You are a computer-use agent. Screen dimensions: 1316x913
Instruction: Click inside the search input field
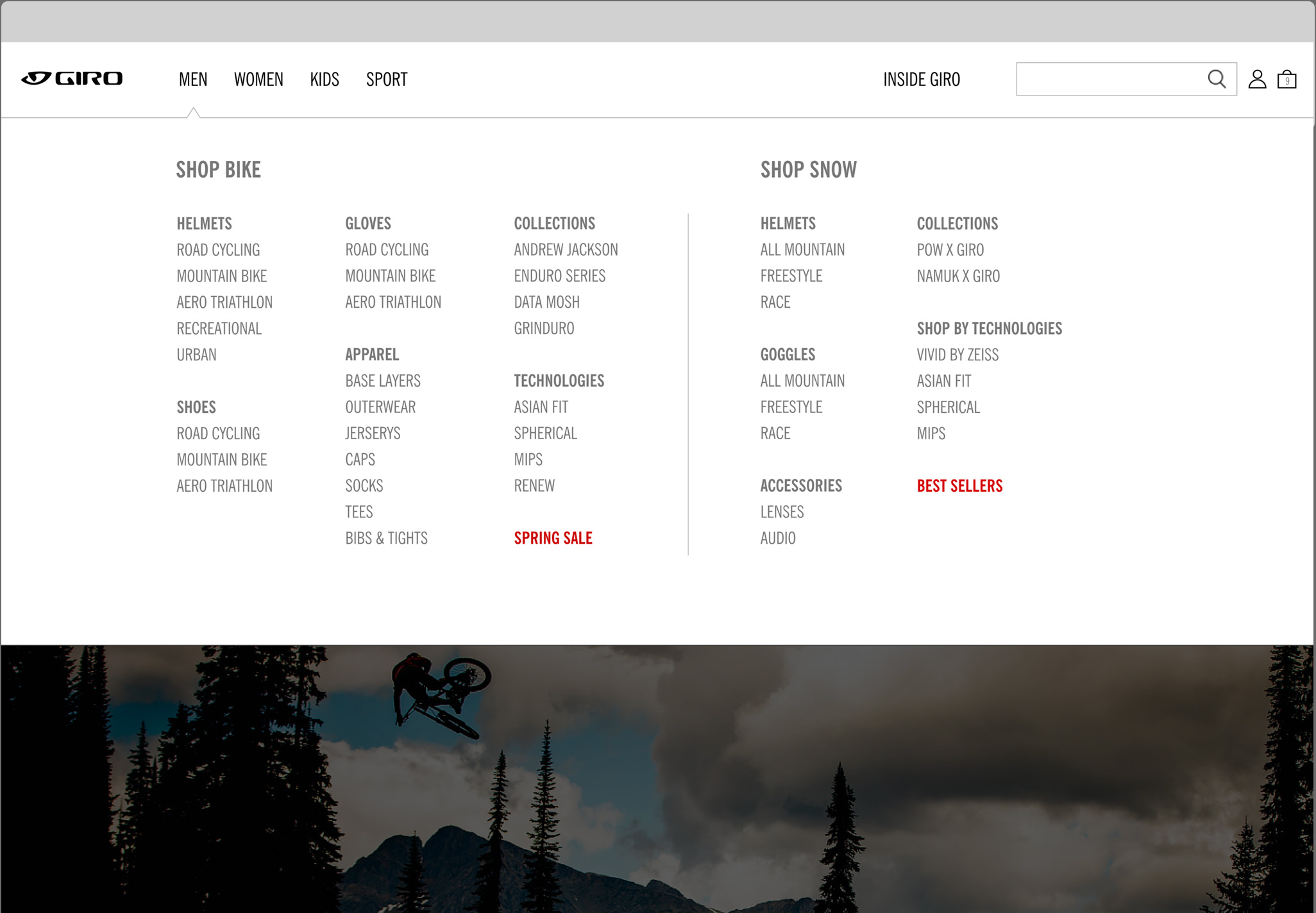(x=1109, y=79)
